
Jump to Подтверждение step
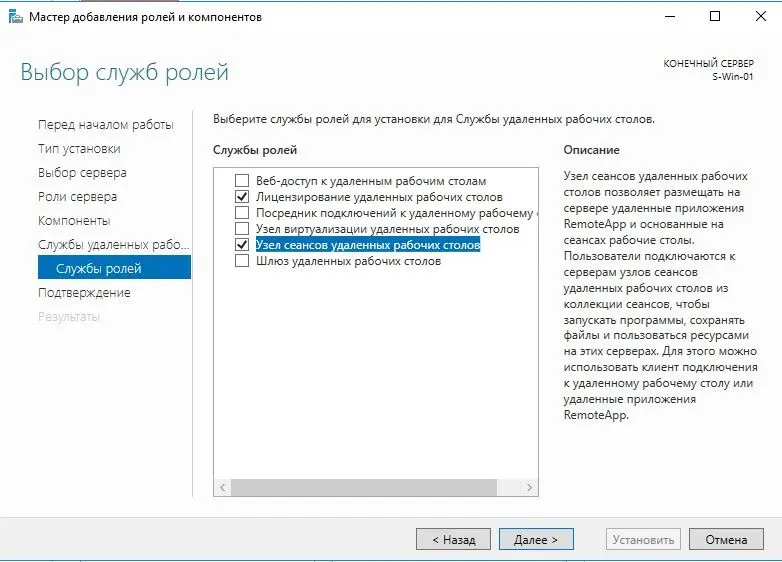84,293
